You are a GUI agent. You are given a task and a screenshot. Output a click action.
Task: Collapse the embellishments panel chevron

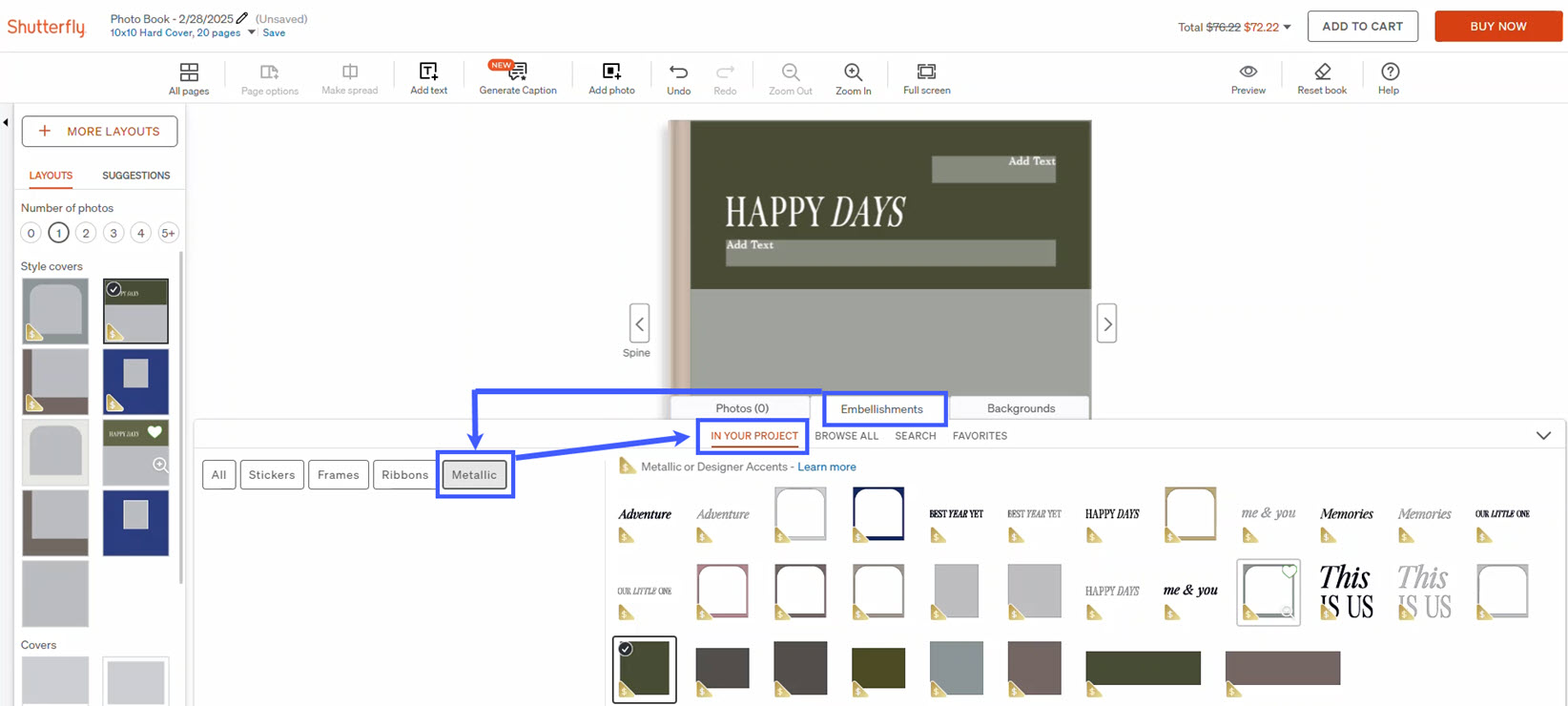point(1543,436)
